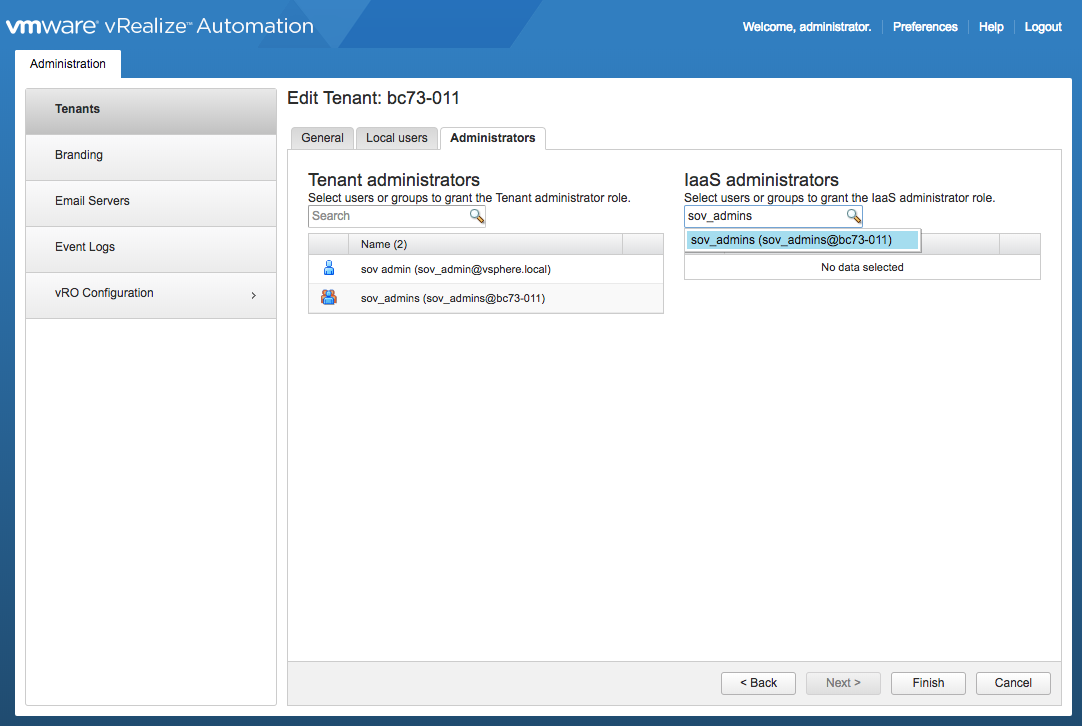Select sov_admins suggestion in IaaS dropdown
Viewport: 1082px width, 726px height.
pyautogui.click(x=802, y=239)
